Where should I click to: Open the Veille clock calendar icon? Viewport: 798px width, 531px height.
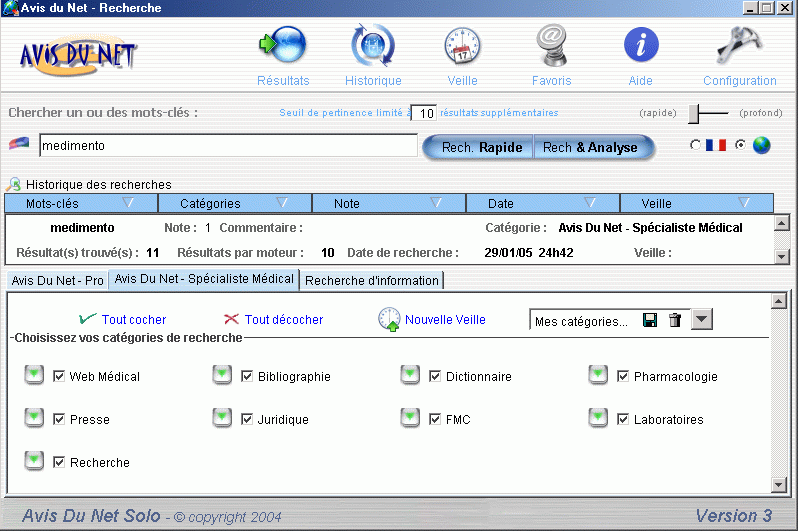462,46
